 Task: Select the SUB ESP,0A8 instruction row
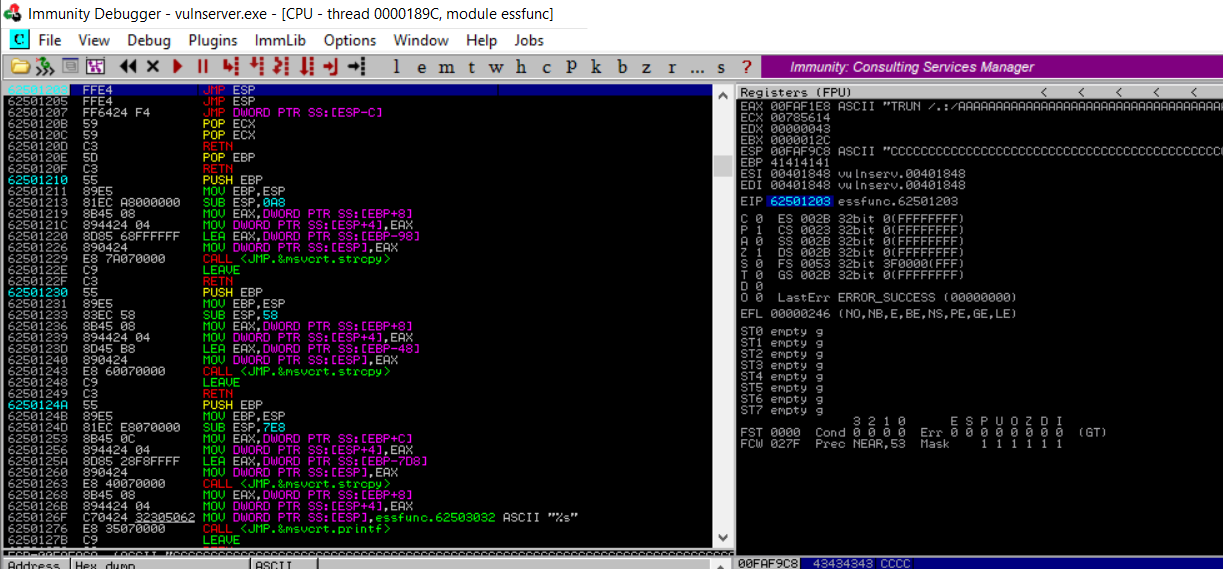[x=357, y=201]
